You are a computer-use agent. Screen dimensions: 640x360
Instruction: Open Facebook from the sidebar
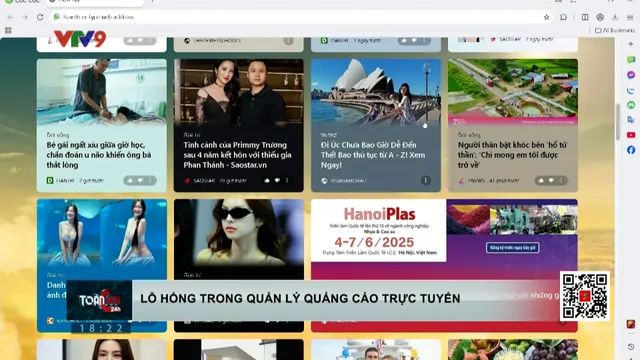[x=631, y=150]
